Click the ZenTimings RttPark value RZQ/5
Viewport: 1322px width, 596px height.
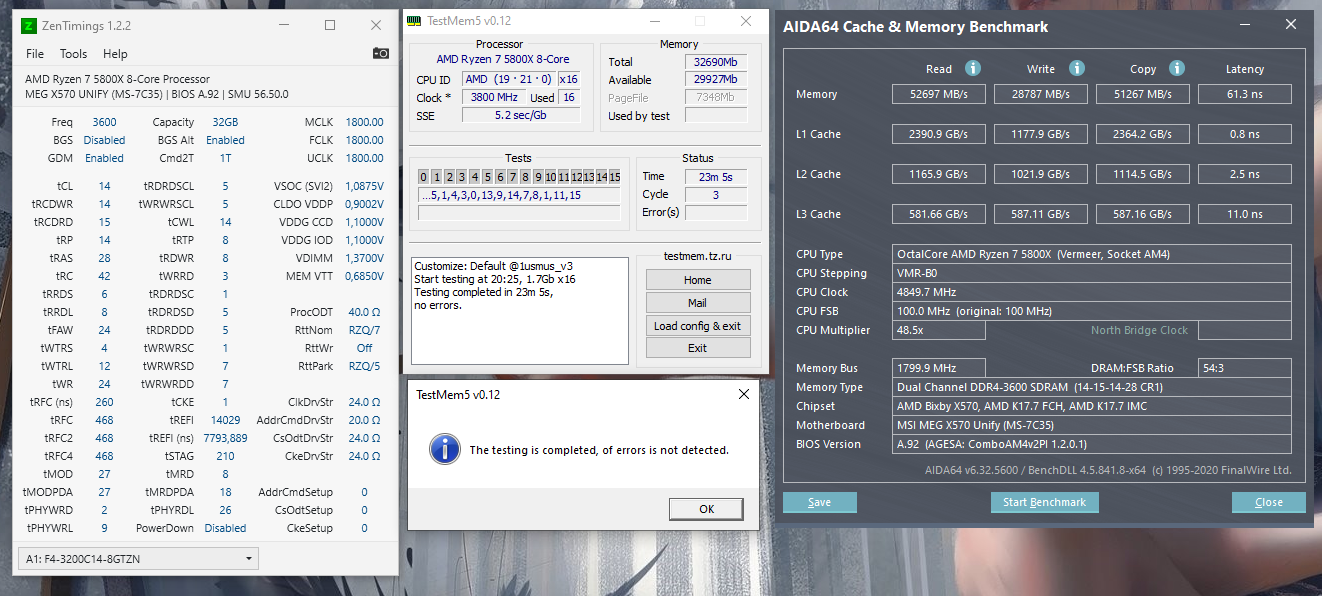(364, 366)
